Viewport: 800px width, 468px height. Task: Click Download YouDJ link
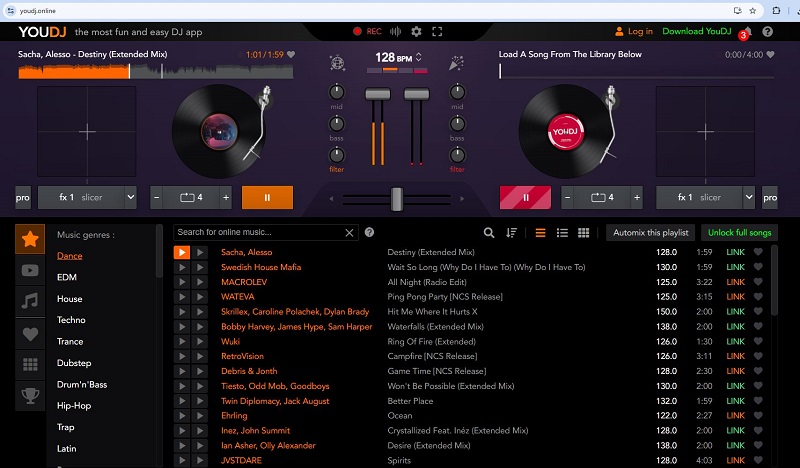(696, 32)
